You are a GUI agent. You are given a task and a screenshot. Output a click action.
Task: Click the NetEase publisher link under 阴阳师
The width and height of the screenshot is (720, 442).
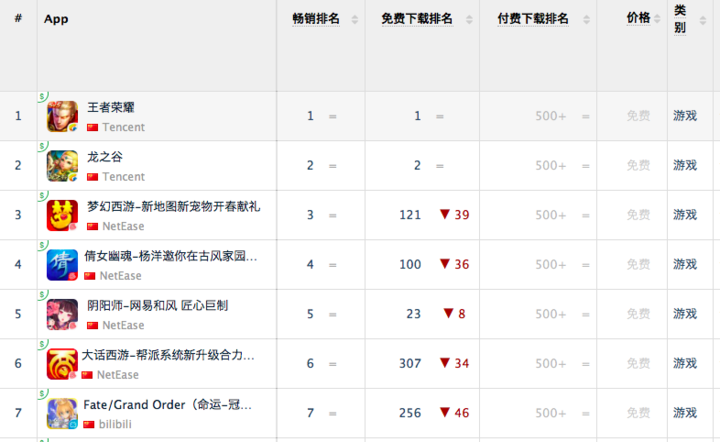(123, 325)
